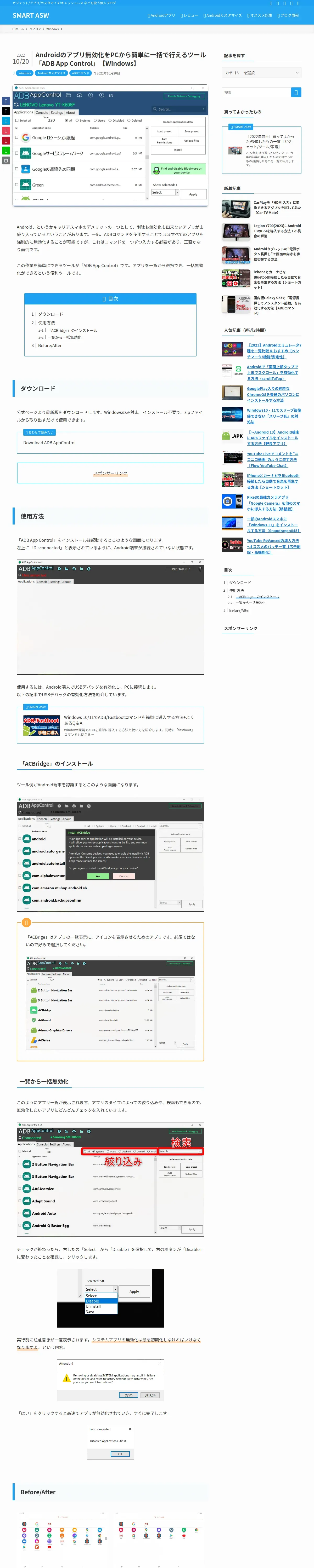314x1568 pixels.
Task: Jump to ダウンロード in sidebar 目次
Action: coord(240,583)
